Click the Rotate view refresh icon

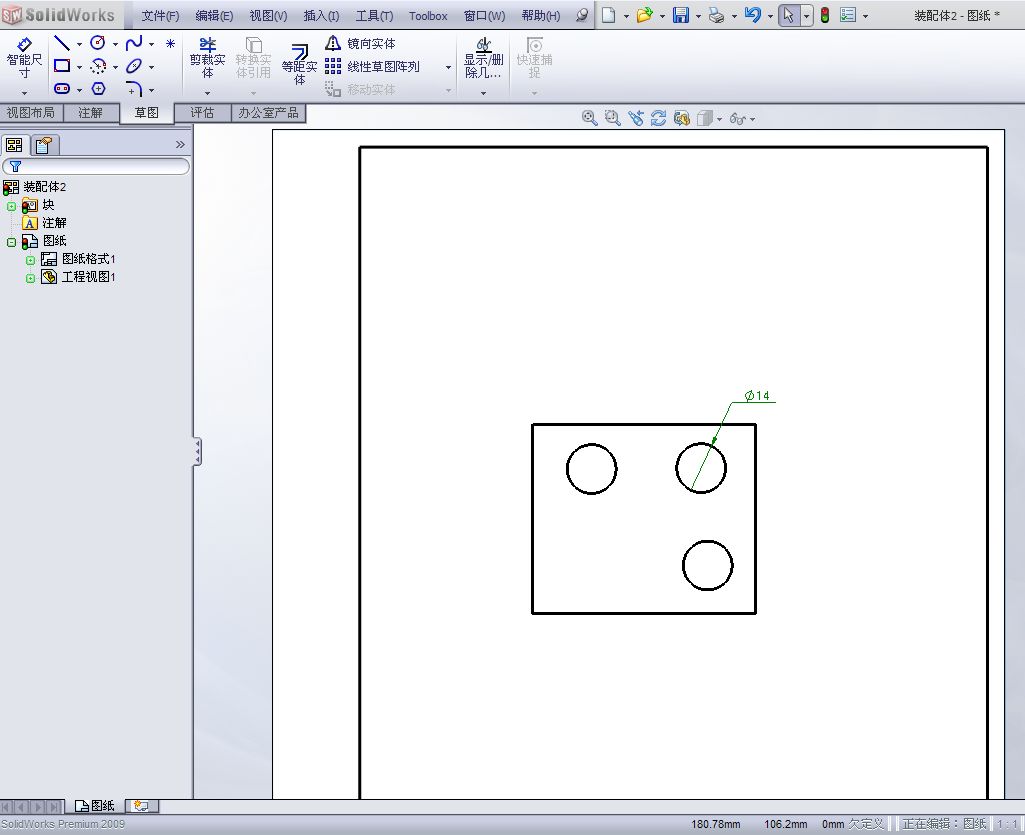658,118
